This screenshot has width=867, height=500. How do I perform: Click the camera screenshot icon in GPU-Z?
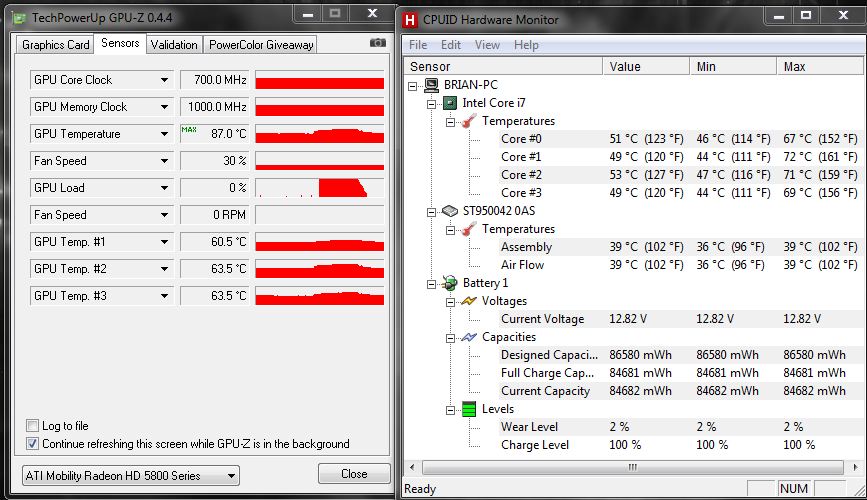pos(378,43)
